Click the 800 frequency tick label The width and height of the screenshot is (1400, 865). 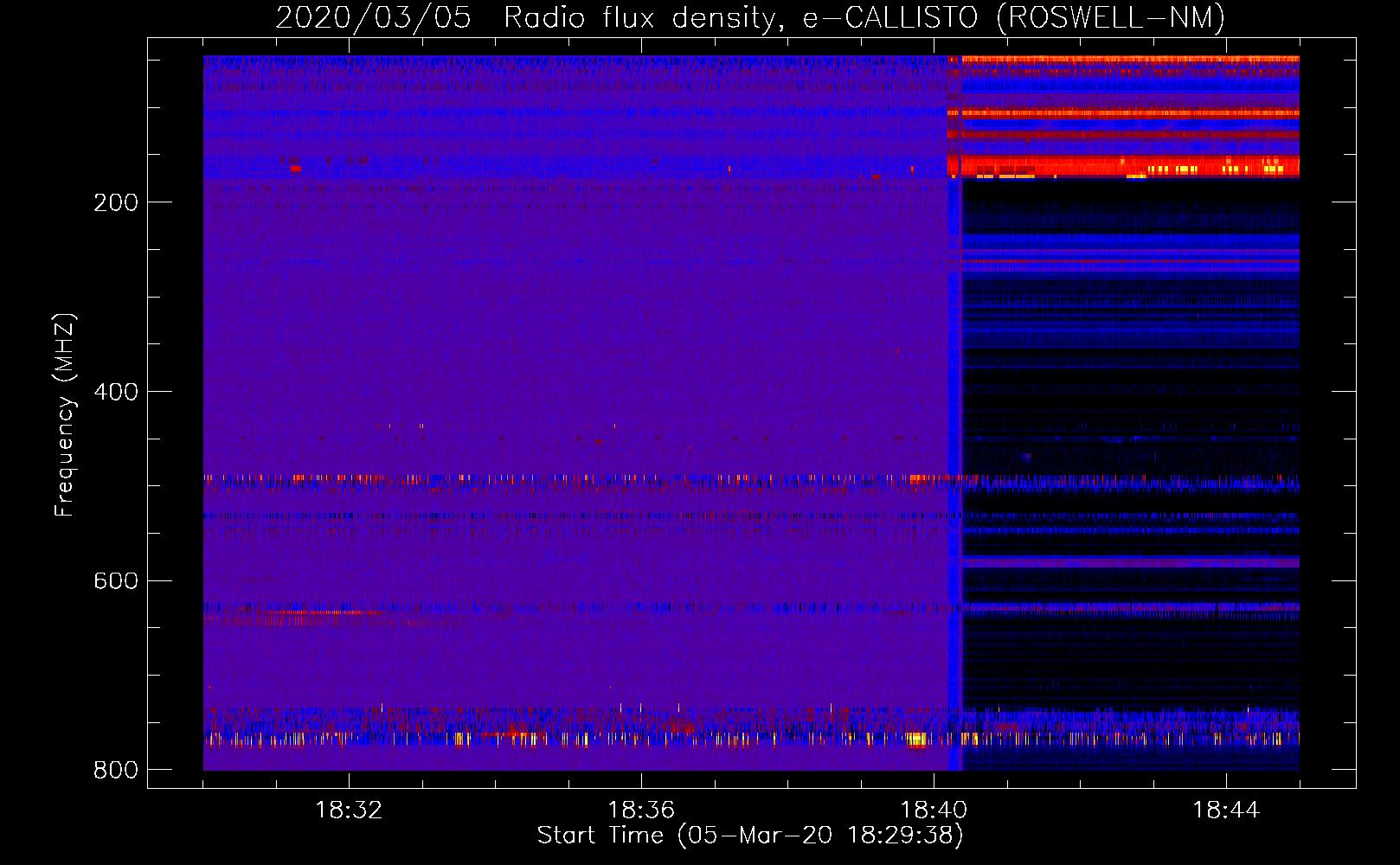pos(116,770)
